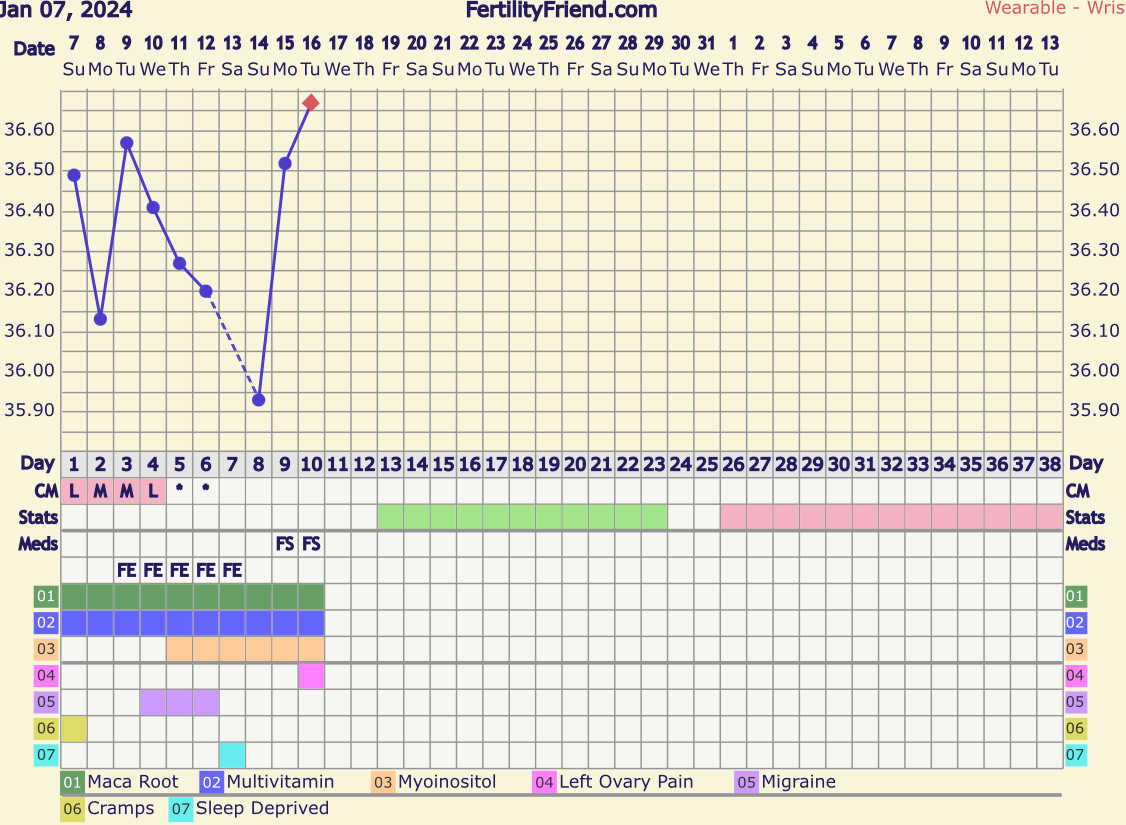The width and height of the screenshot is (1126, 825).
Task: Click the red diamond temperature marker on Jan 16
Action: [x=311, y=103]
